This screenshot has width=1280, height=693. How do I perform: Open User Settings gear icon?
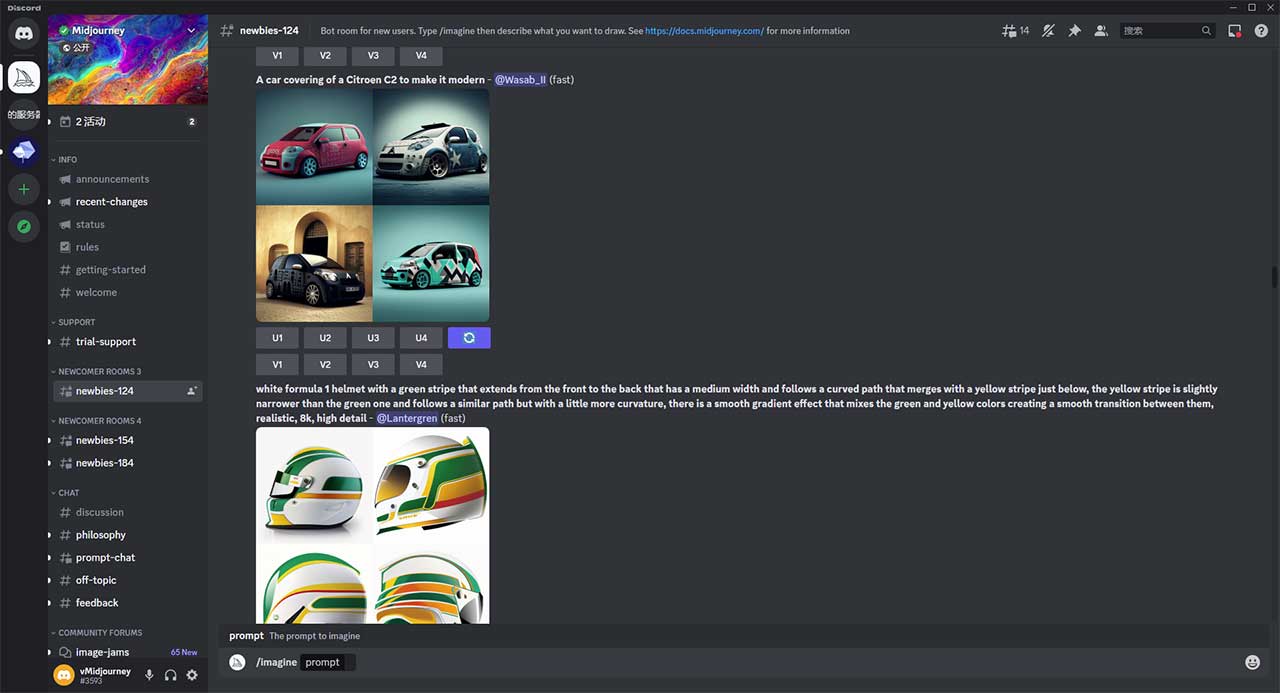192,675
